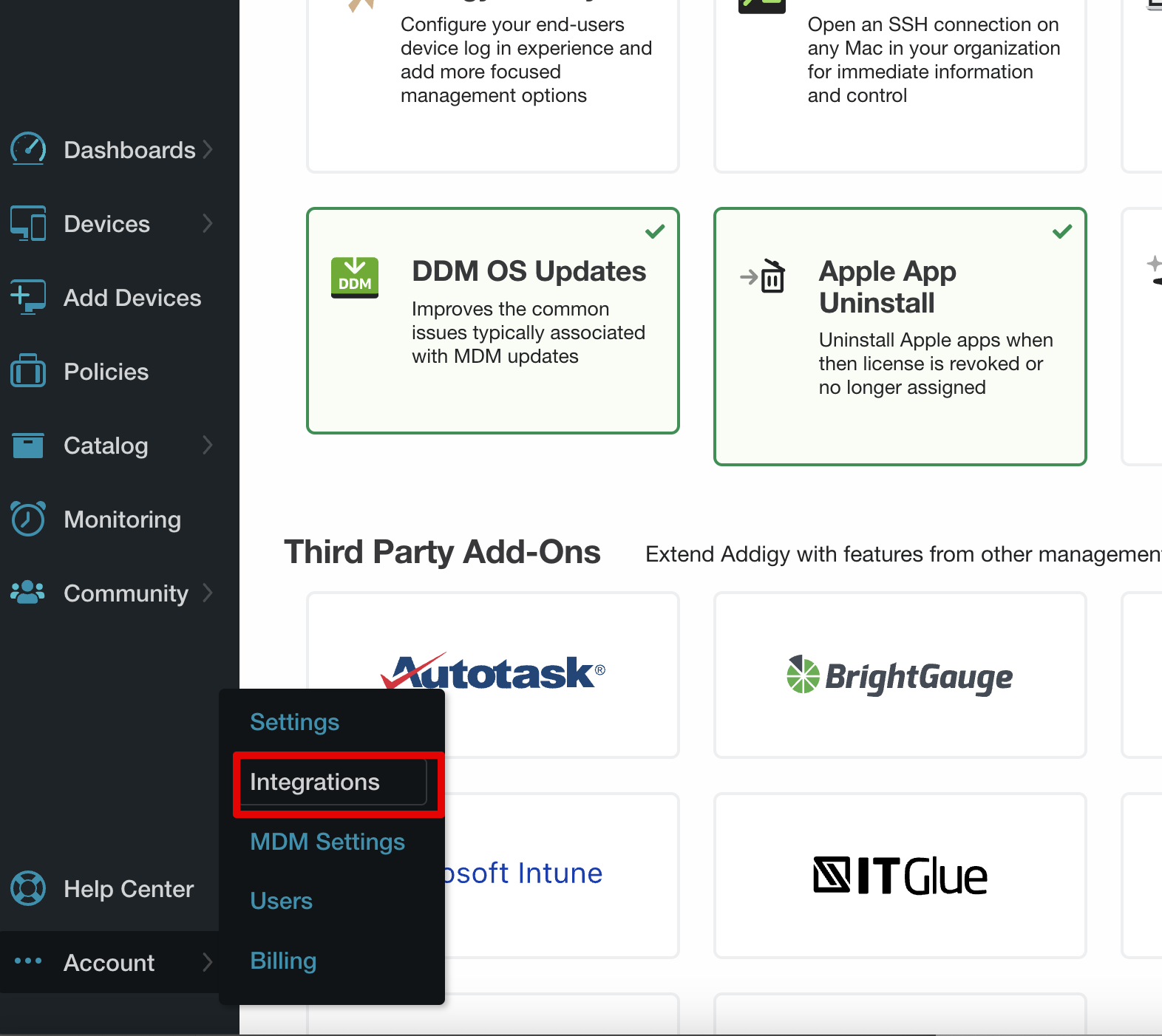
Task: Click the Add Devices plus-monitor icon
Action: coord(28,297)
